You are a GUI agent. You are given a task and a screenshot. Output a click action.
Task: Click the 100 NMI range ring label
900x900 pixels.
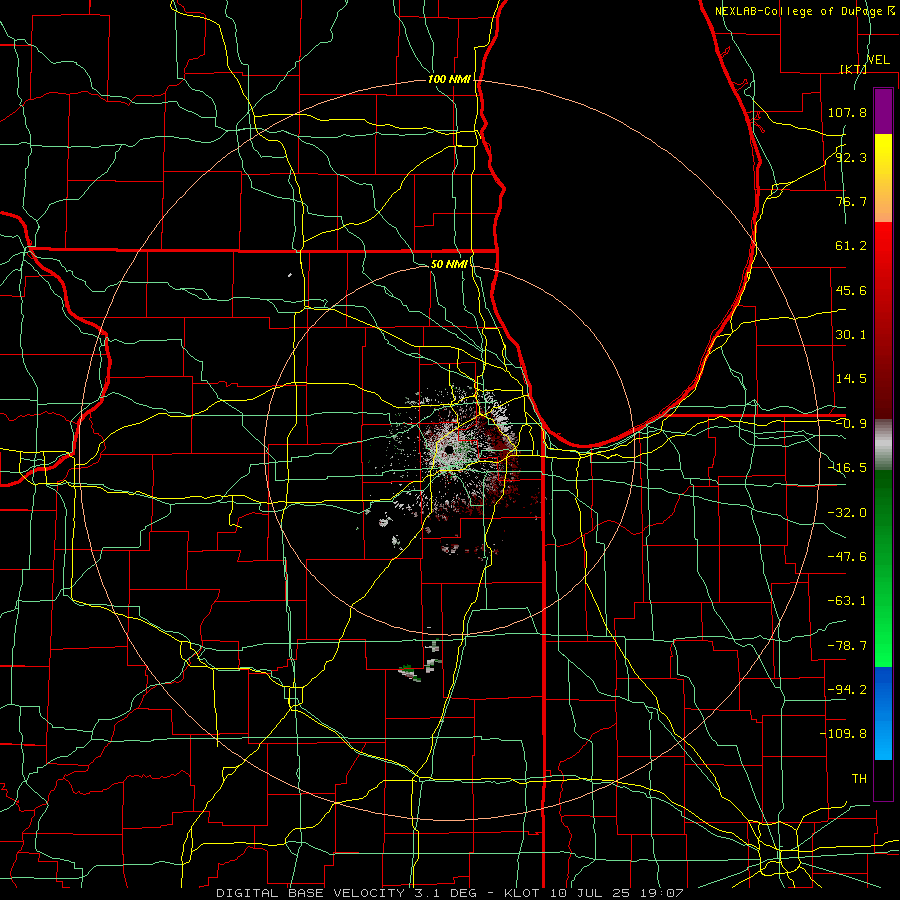[x=449, y=79]
